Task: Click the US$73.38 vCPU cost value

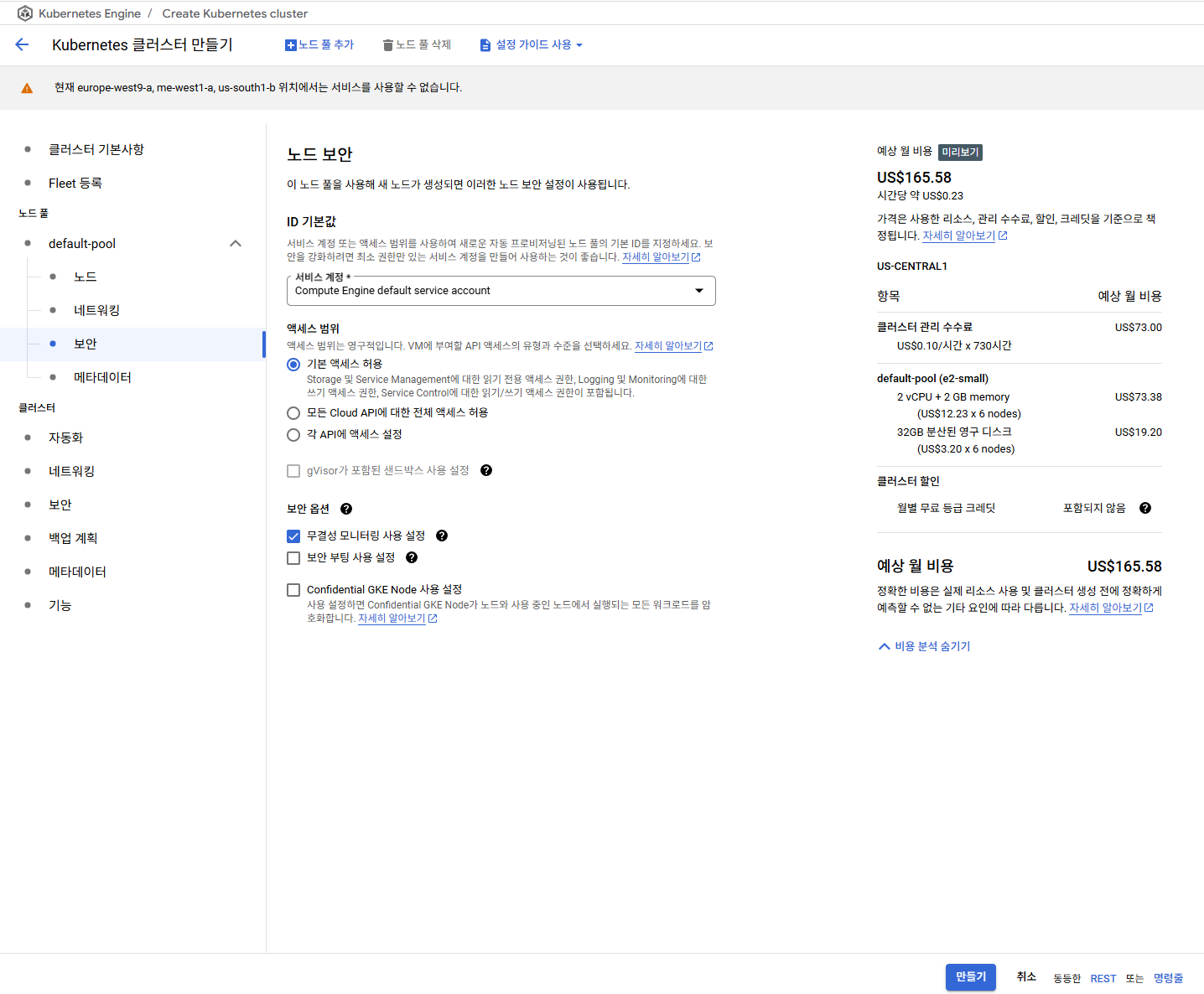Action: point(1138,397)
